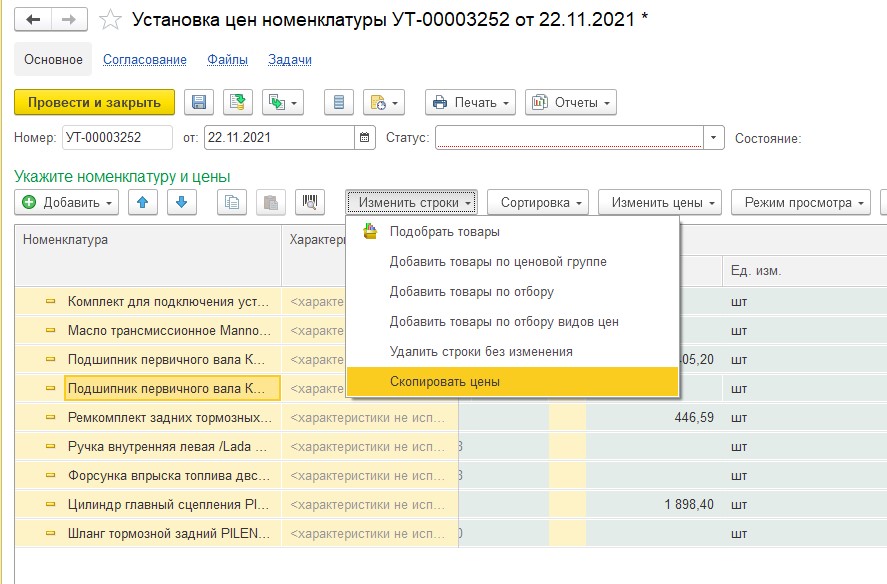Viewport: 887px width, 584px height.
Task: Move row down with blue arrow
Action: [181, 202]
